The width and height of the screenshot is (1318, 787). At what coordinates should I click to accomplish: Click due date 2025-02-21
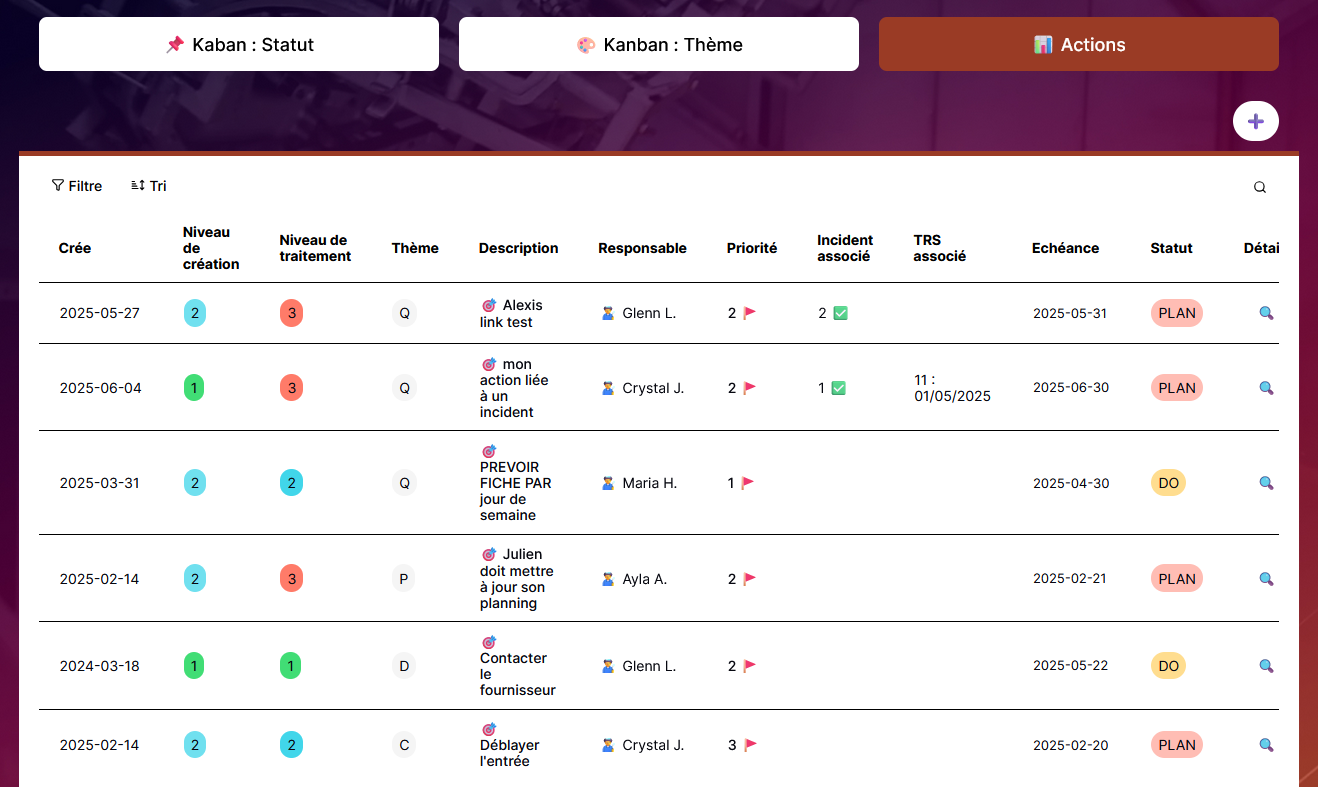1069,578
